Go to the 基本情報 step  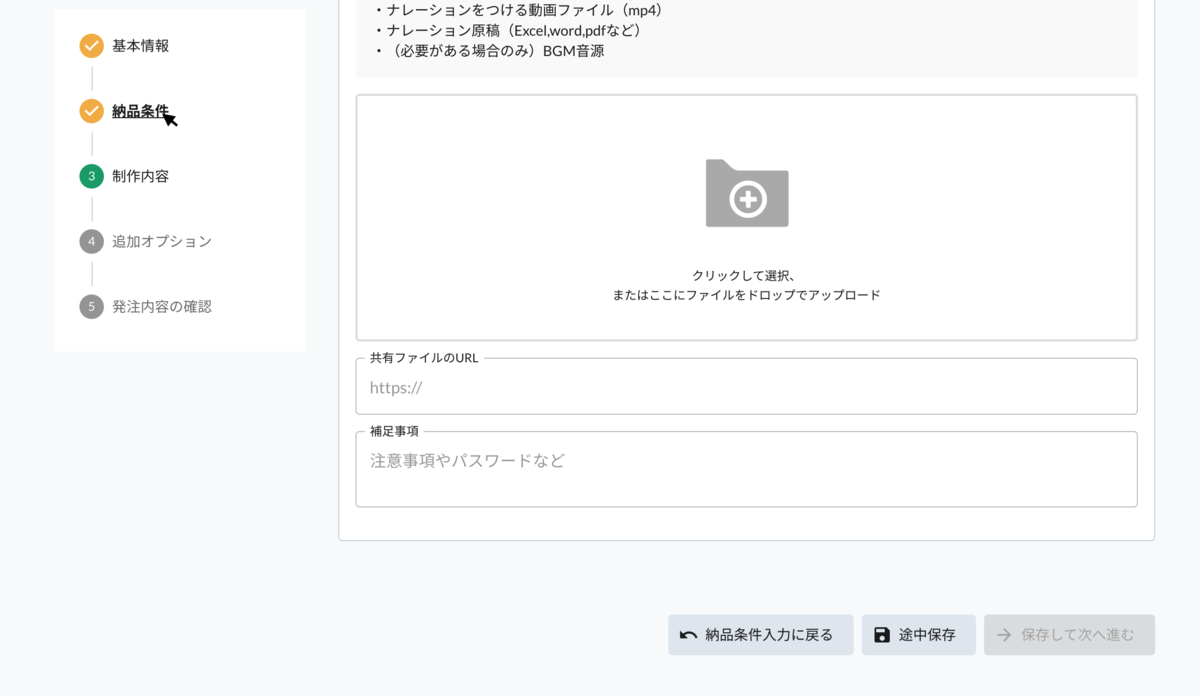(x=140, y=46)
